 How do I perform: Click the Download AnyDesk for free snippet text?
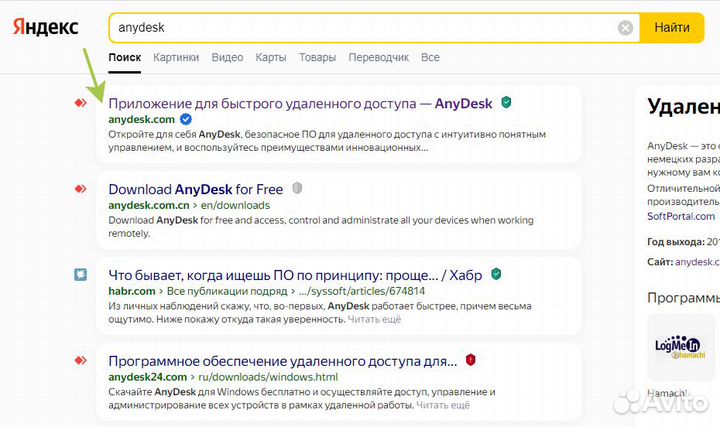point(321,227)
